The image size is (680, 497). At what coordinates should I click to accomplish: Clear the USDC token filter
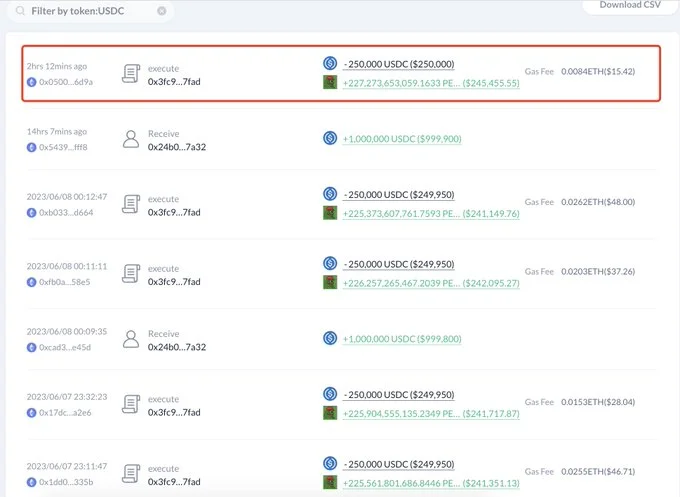pos(162,10)
